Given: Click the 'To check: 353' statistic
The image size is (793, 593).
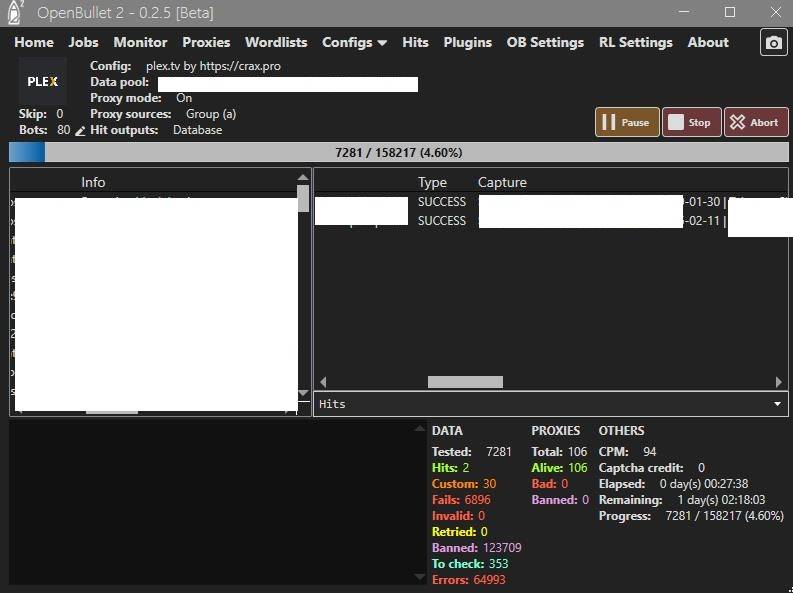Looking at the screenshot, I should pyautogui.click(x=470, y=564).
